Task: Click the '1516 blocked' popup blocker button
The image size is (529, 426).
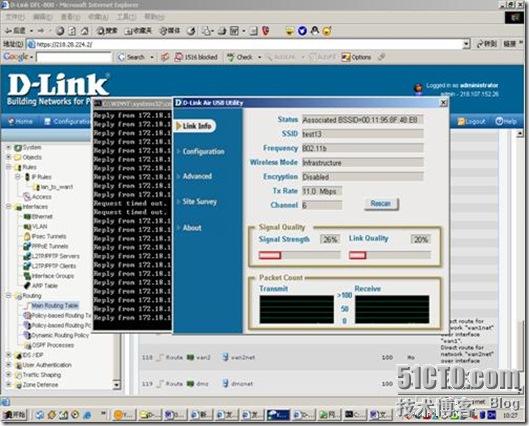Action: point(196,57)
